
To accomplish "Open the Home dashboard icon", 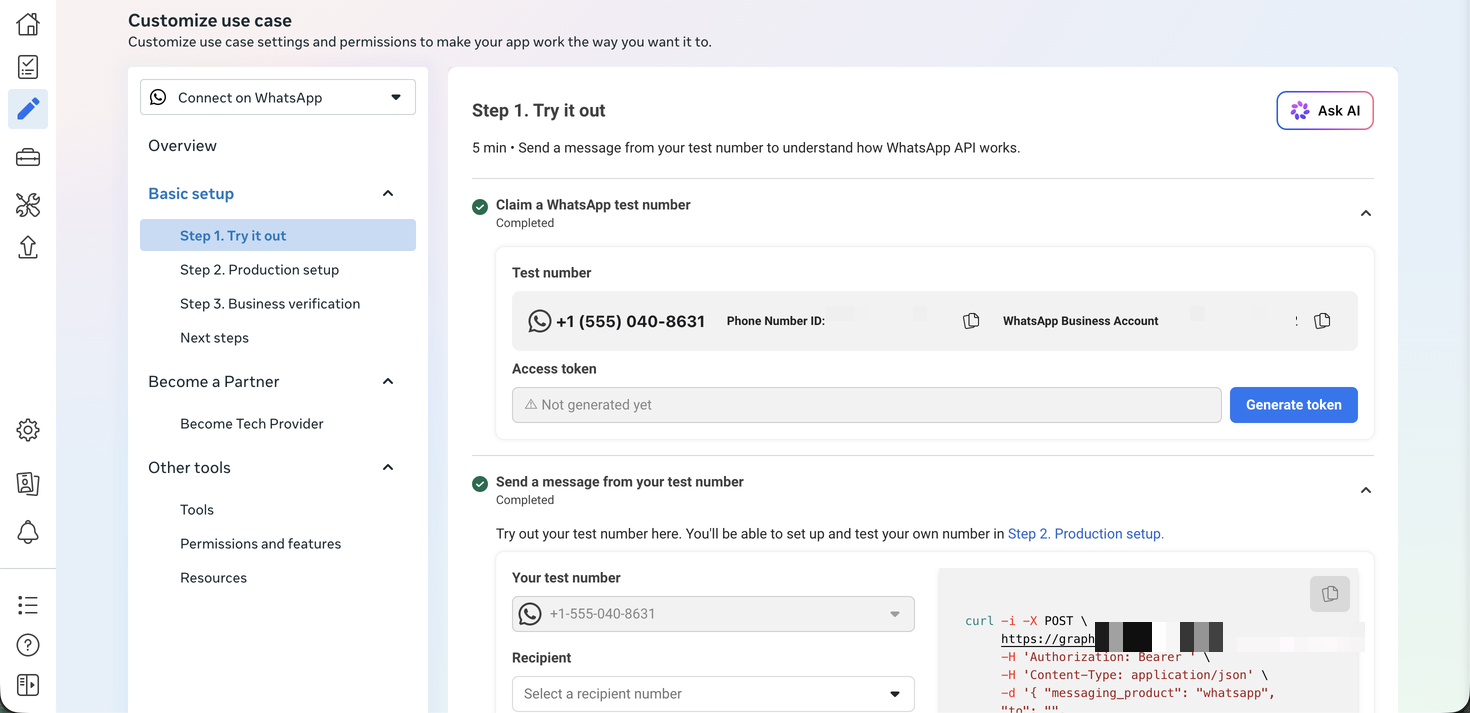I will click(28, 24).
